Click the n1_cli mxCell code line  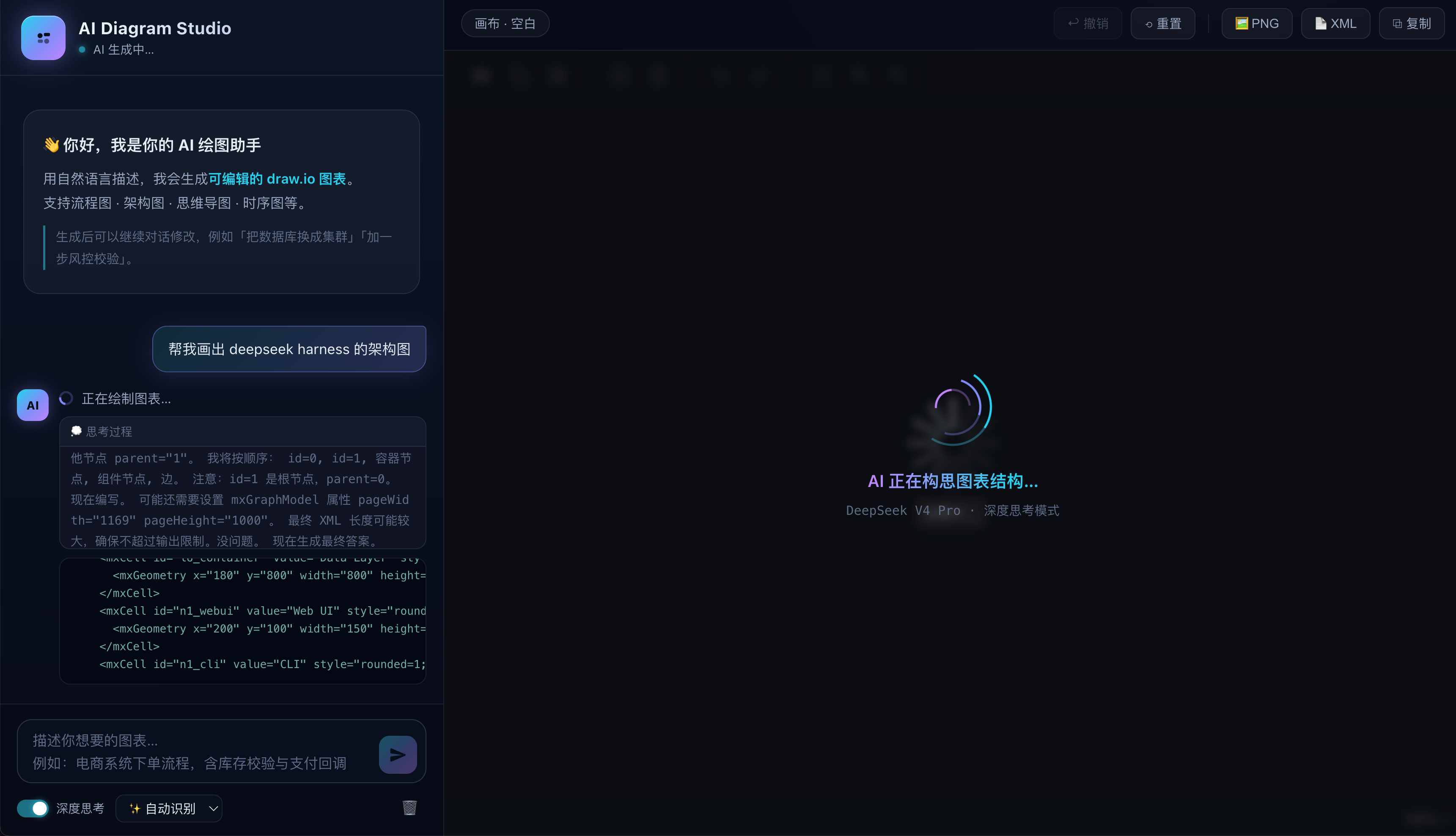(263, 664)
